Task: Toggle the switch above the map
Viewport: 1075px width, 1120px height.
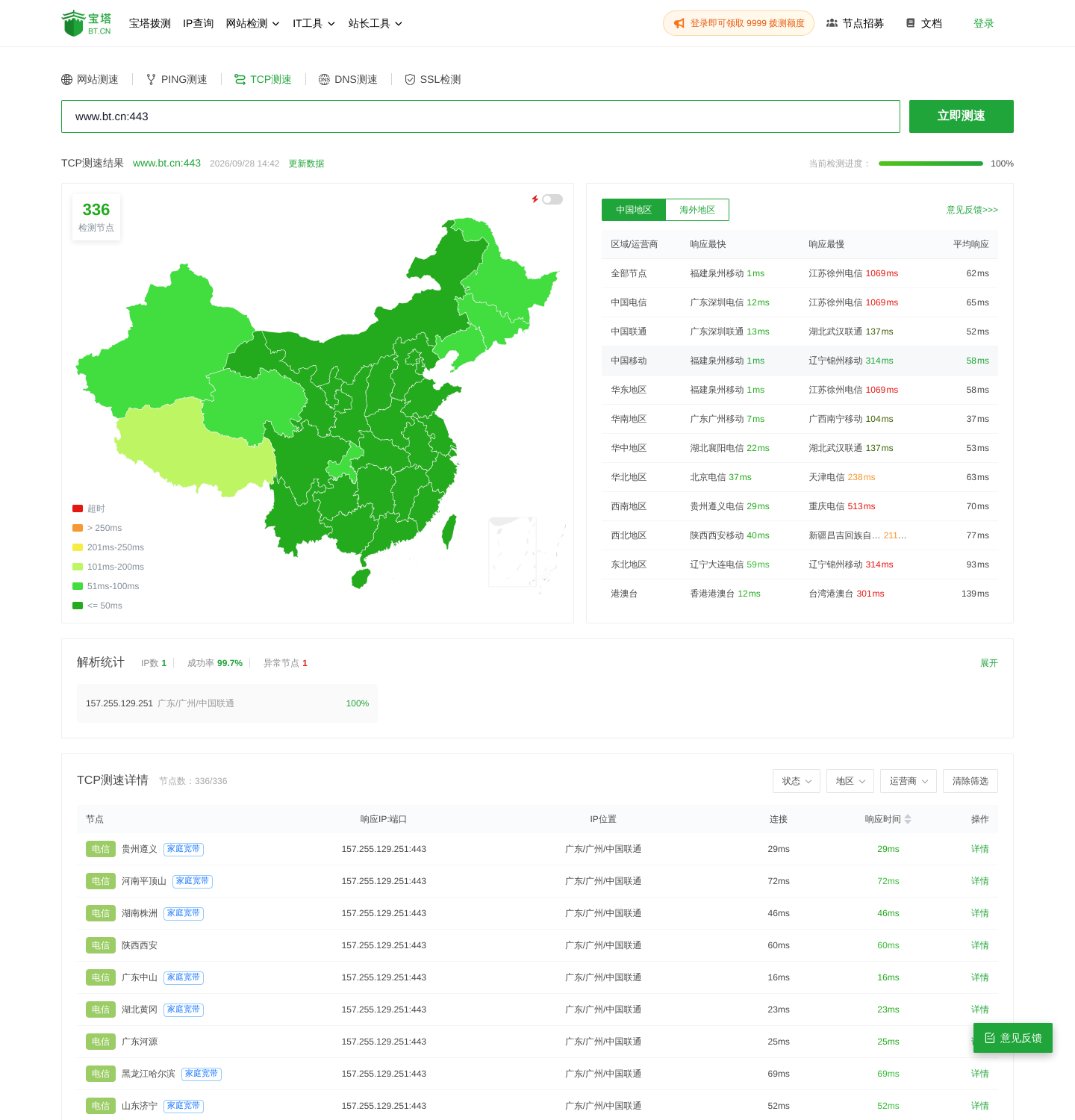Action: [x=552, y=199]
